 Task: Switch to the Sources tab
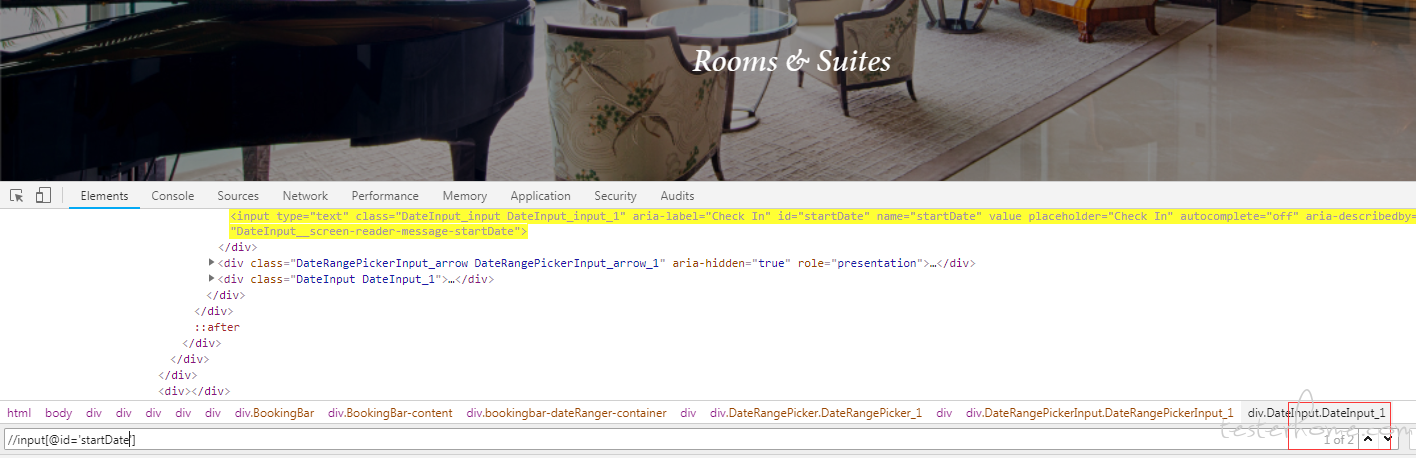click(x=238, y=196)
